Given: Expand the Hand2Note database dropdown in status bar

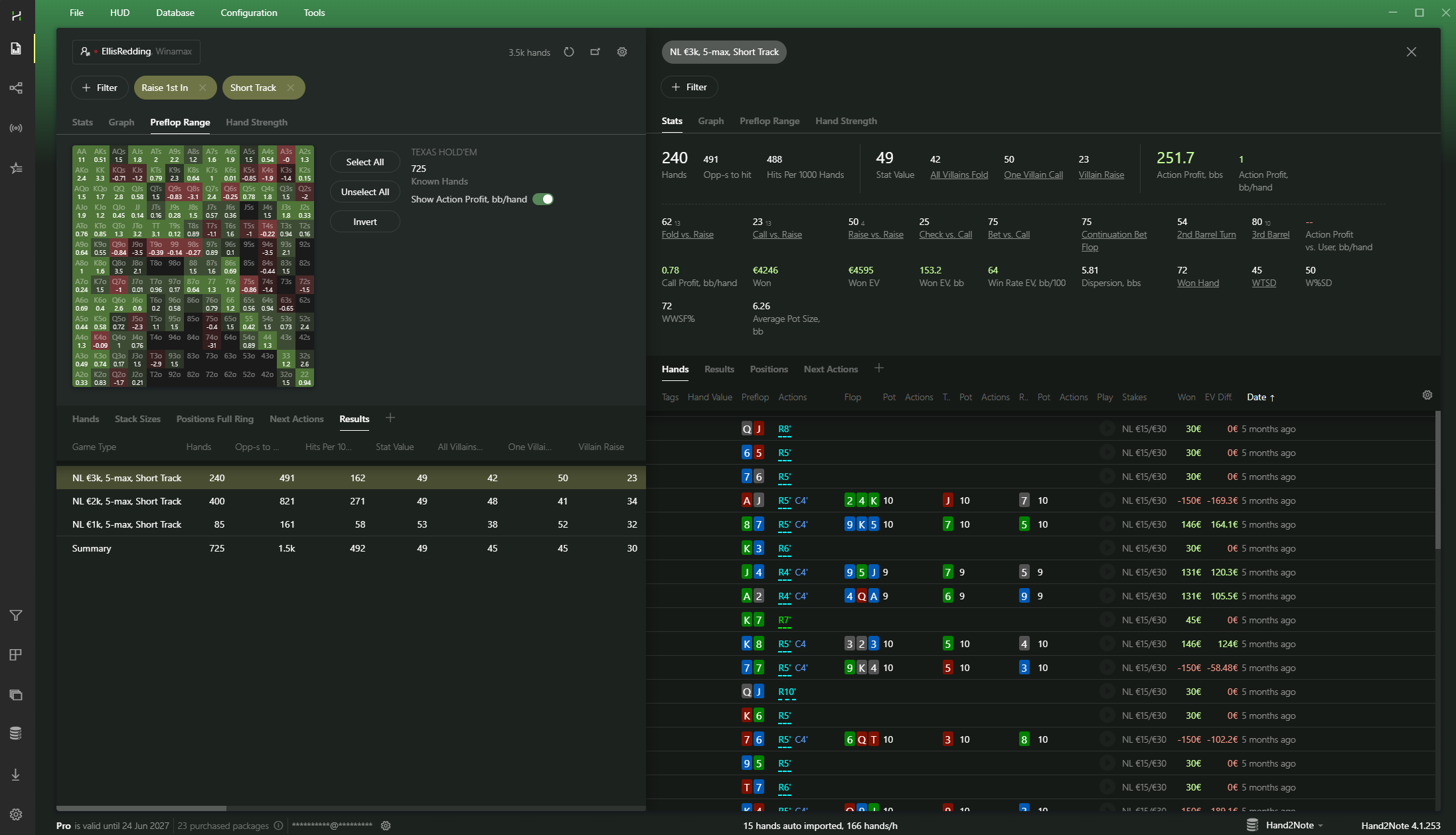Looking at the screenshot, I should pyautogui.click(x=1321, y=826).
